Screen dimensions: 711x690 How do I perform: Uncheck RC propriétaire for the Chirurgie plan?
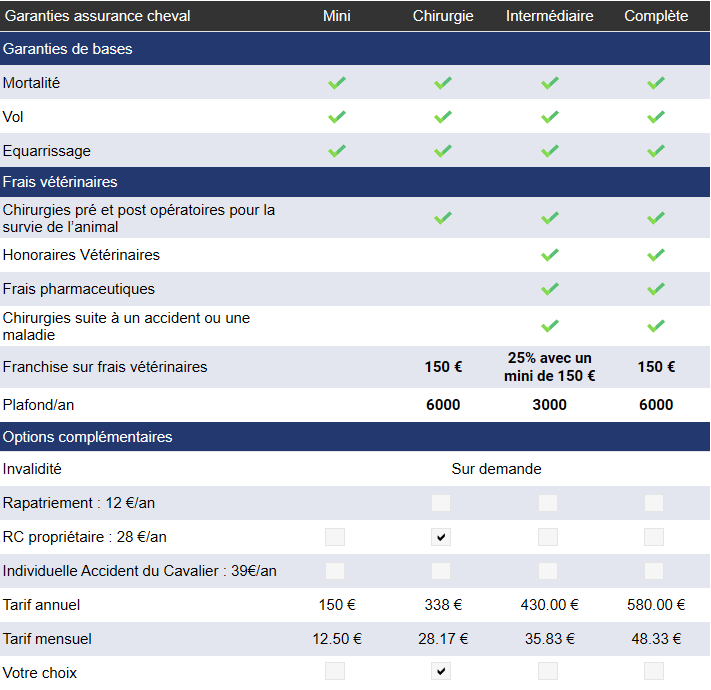(x=441, y=537)
